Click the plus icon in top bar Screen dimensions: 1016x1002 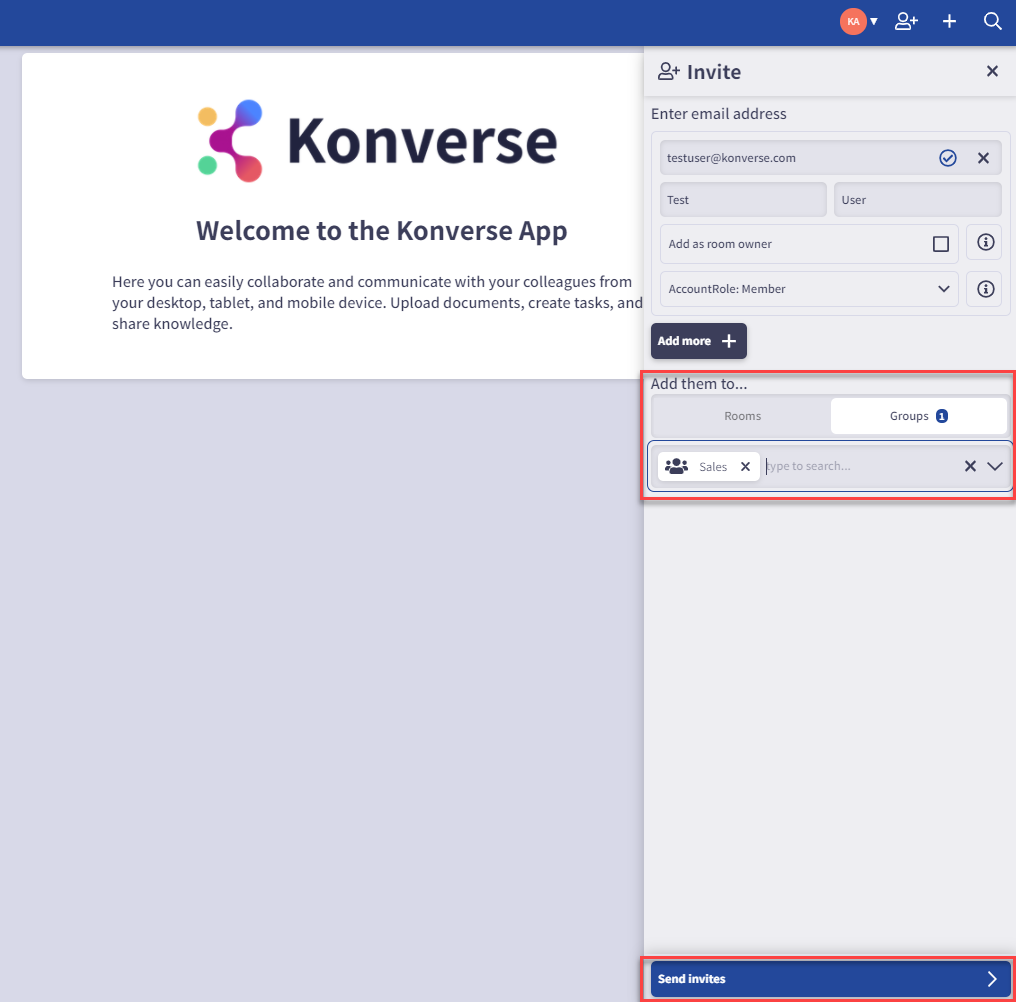[x=949, y=21]
